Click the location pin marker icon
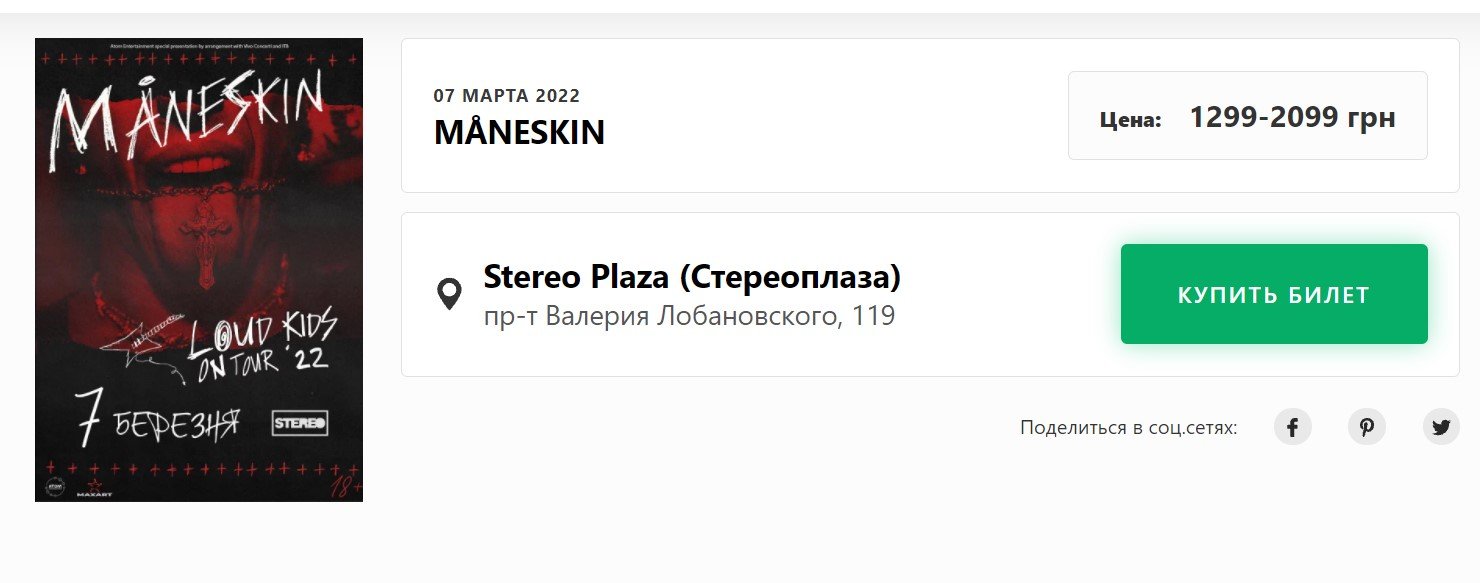This screenshot has height=583, width=1480. (x=451, y=294)
